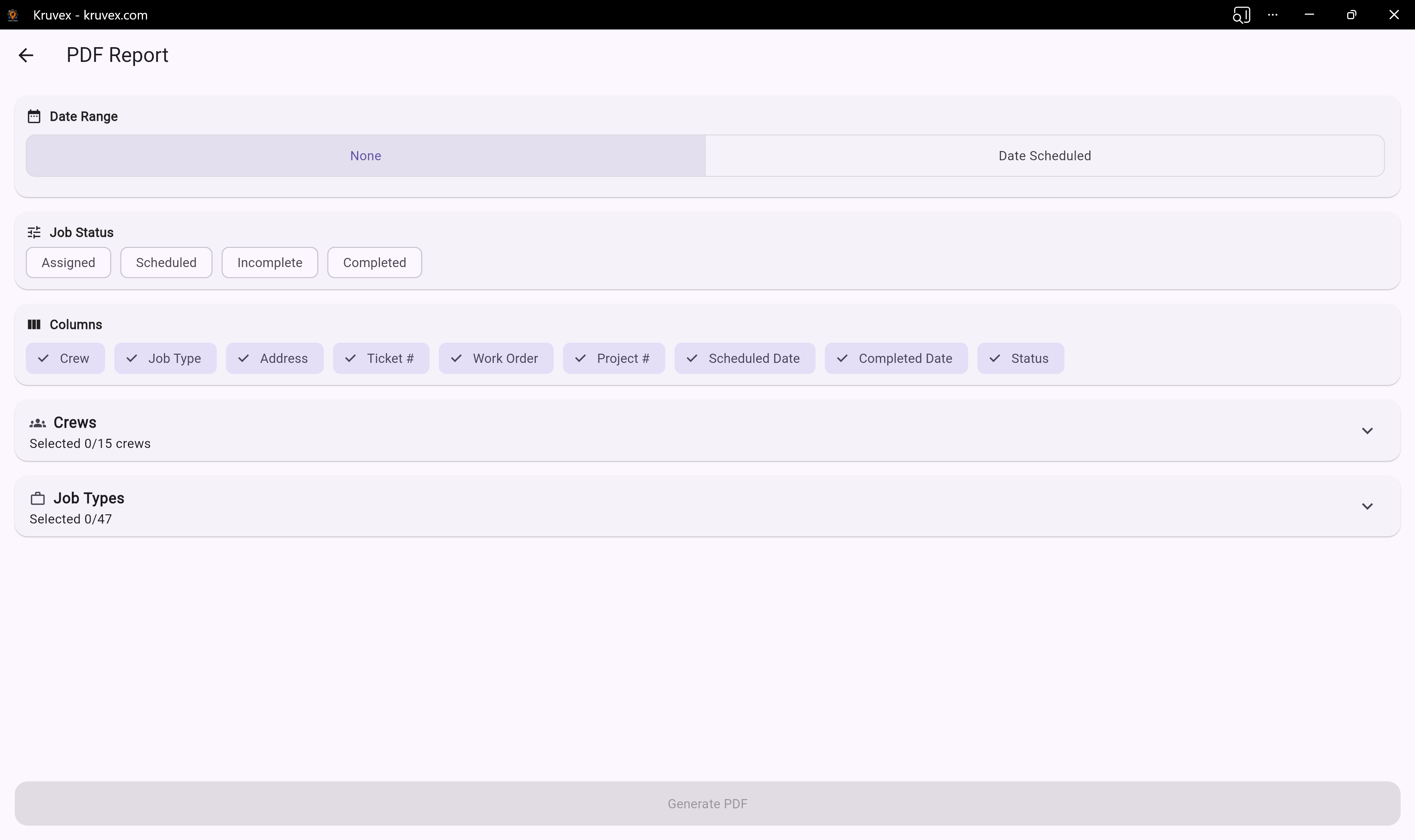Viewport: 1415px width, 840px height.
Task: Select the Incomplete status chip
Action: [269, 263]
